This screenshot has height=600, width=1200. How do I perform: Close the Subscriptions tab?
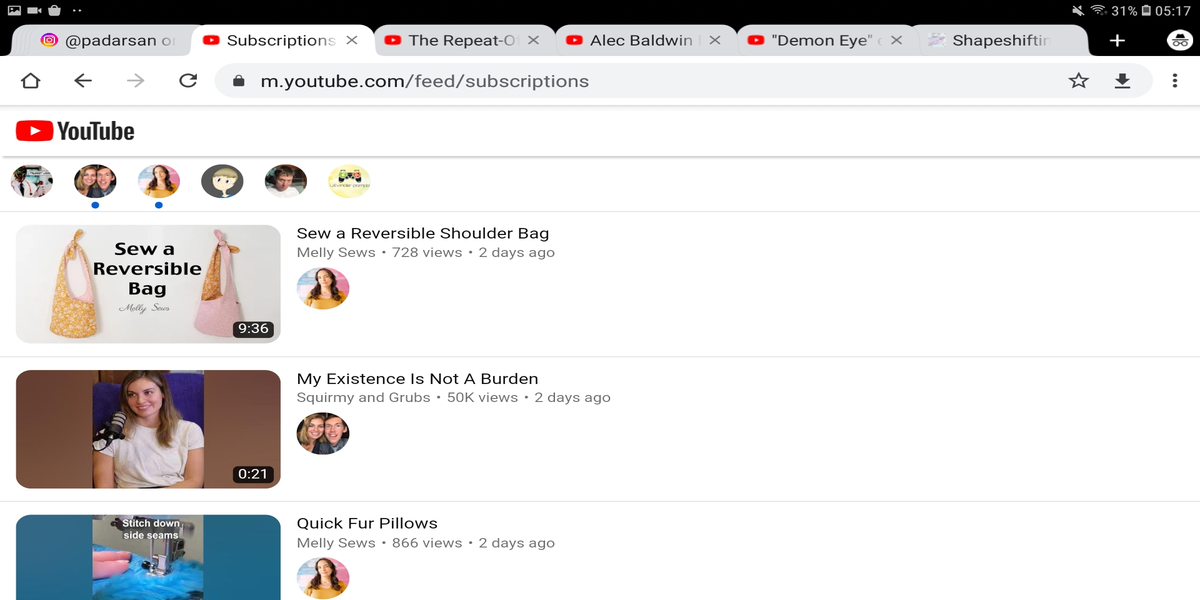click(x=351, y=41)
